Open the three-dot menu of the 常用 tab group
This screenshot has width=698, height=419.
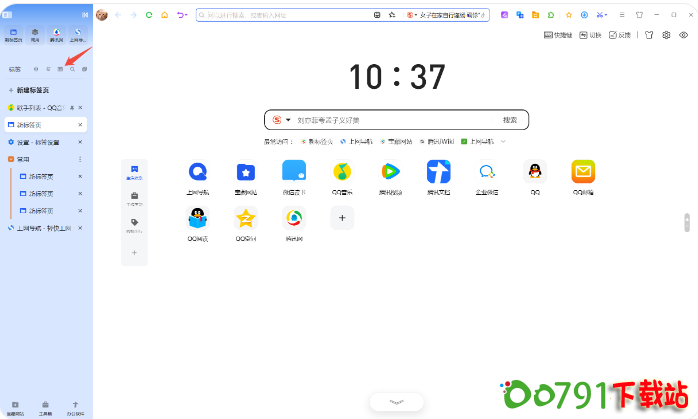pos(80,159)
